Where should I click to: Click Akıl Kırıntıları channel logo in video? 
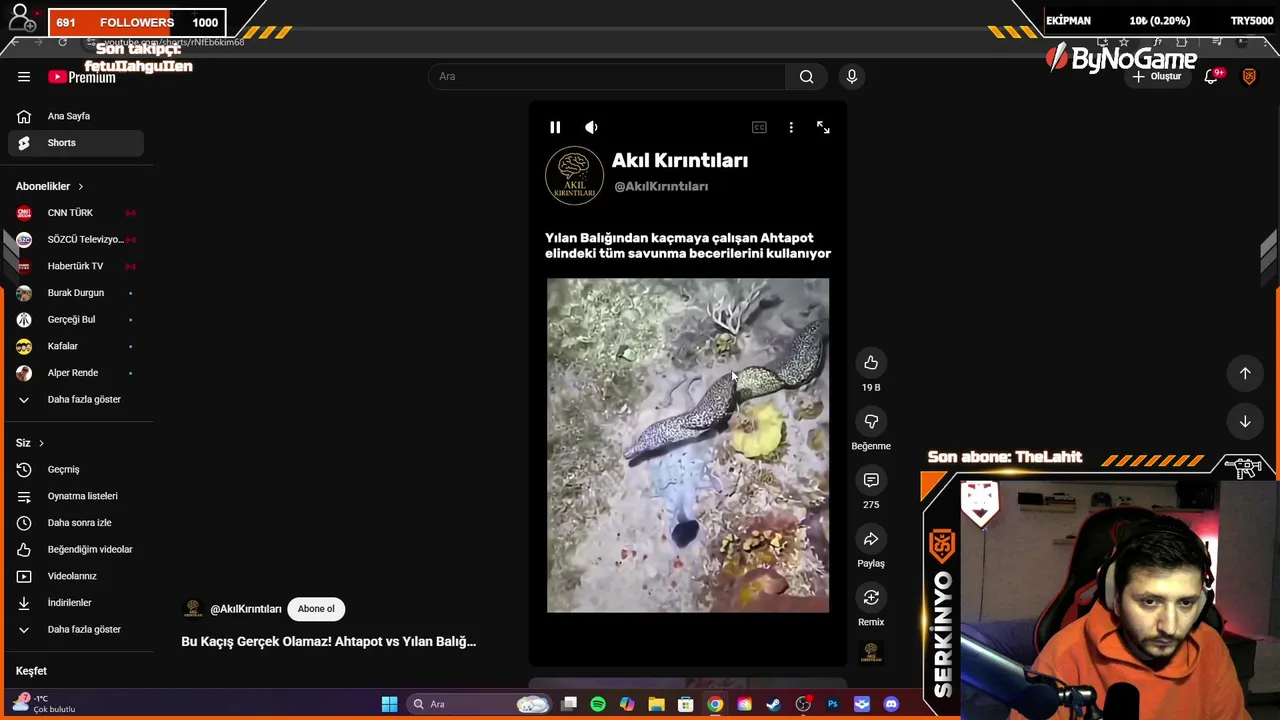pyautogui.click(x=574, y=176)
